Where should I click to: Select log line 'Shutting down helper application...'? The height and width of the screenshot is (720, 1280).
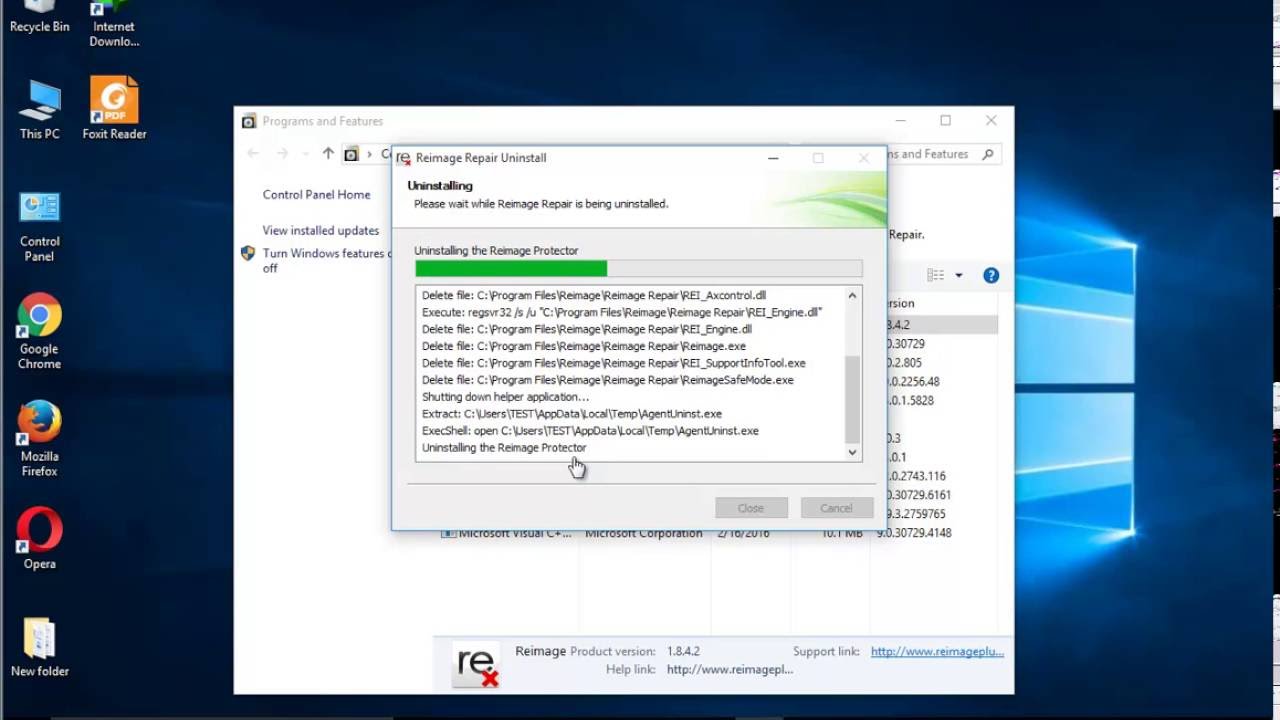pos(505,397)
